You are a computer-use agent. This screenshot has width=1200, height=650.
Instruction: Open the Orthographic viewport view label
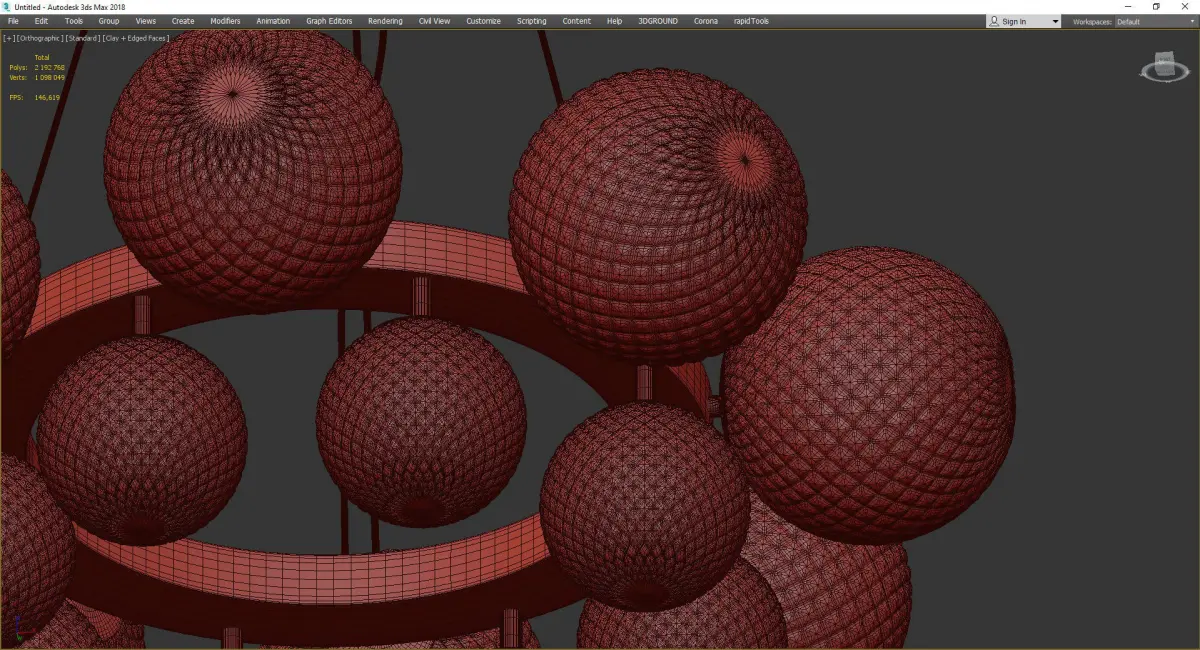tap(38, 38)
